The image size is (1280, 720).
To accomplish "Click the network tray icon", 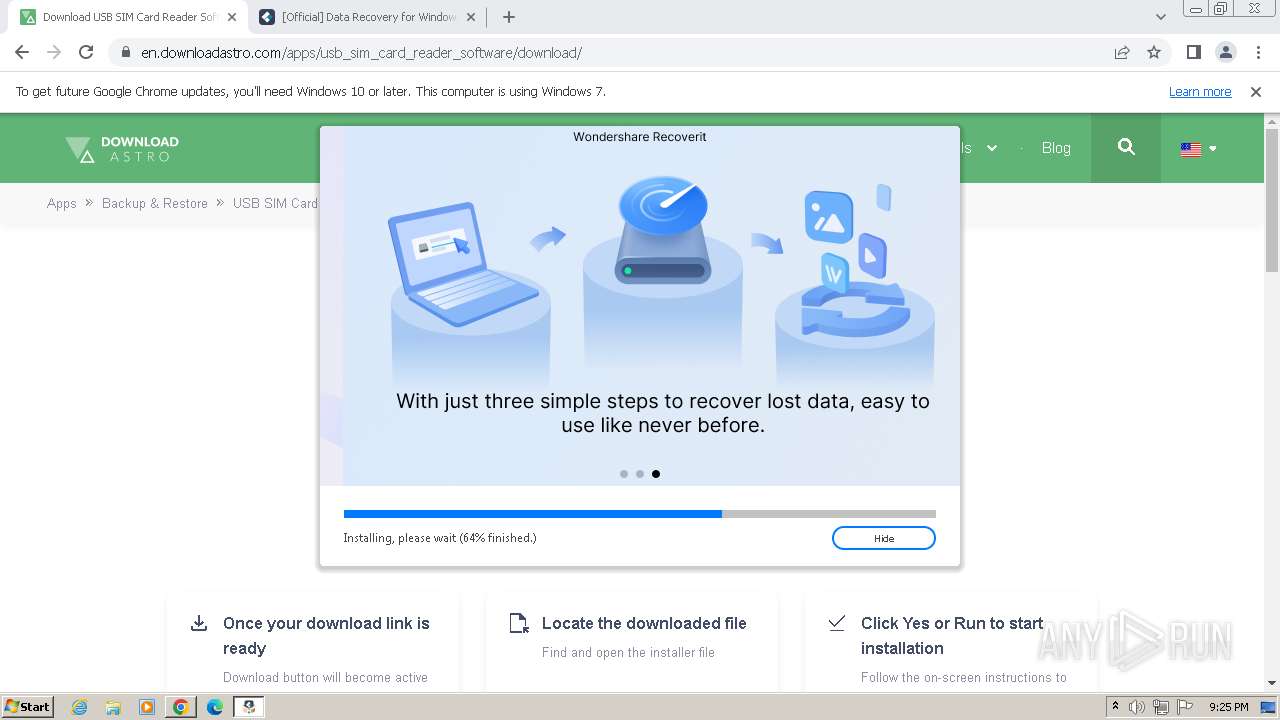I will 1160,707.
